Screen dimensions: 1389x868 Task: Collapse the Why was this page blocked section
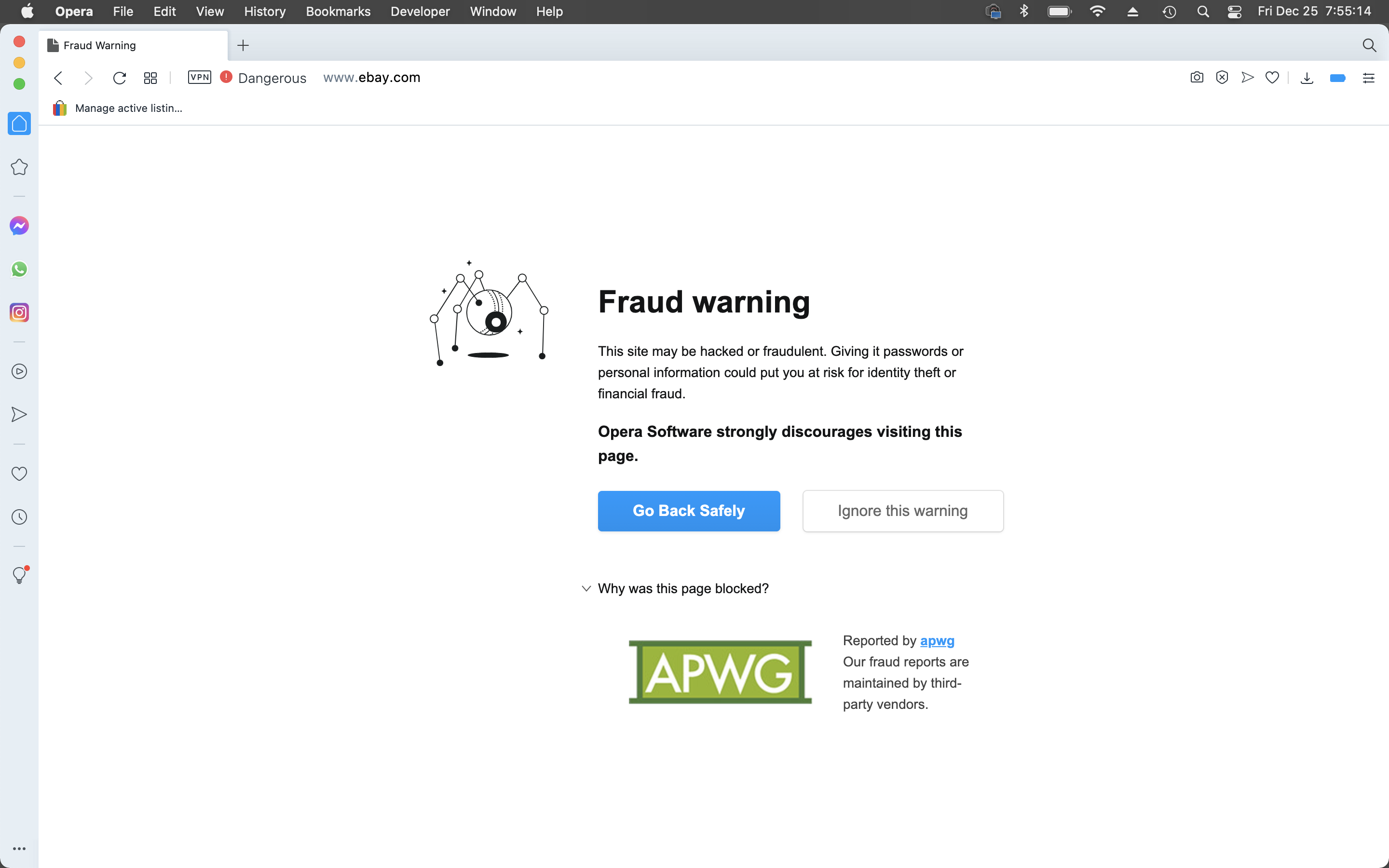click(x=675, y=588)
